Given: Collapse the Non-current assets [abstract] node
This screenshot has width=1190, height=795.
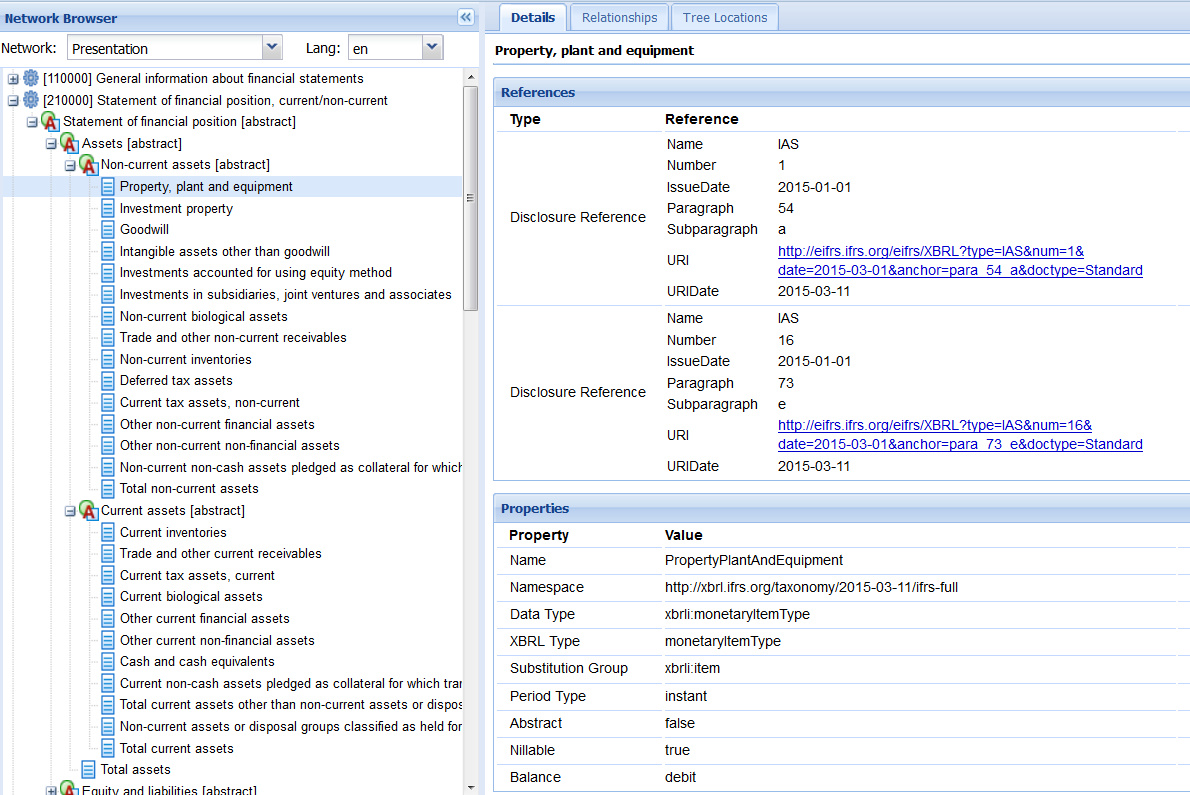Looking at the screenshot, I should pyautogui.click(x=70, y=165).
